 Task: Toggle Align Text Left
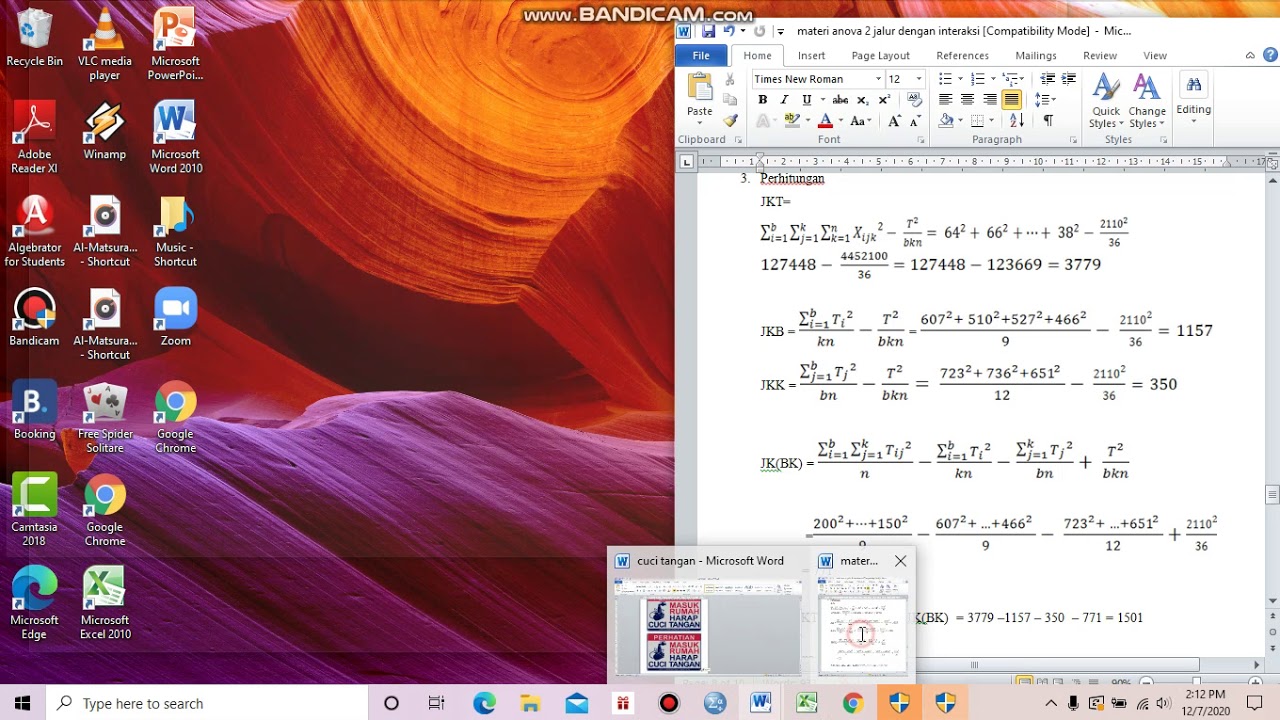pos(945,100)
